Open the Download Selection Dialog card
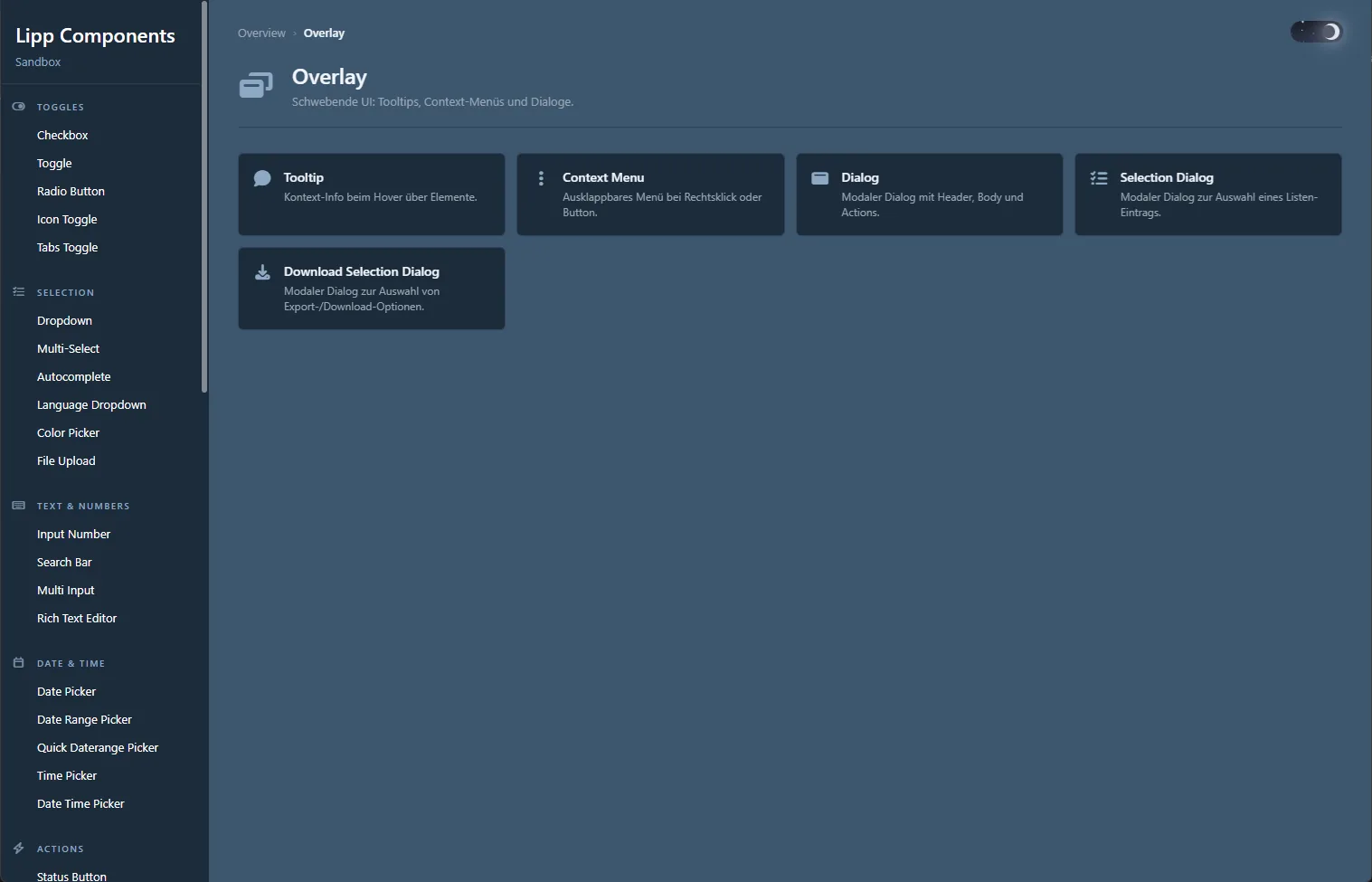Viewport: 1372px width, 882px height. tap(372, 289)
